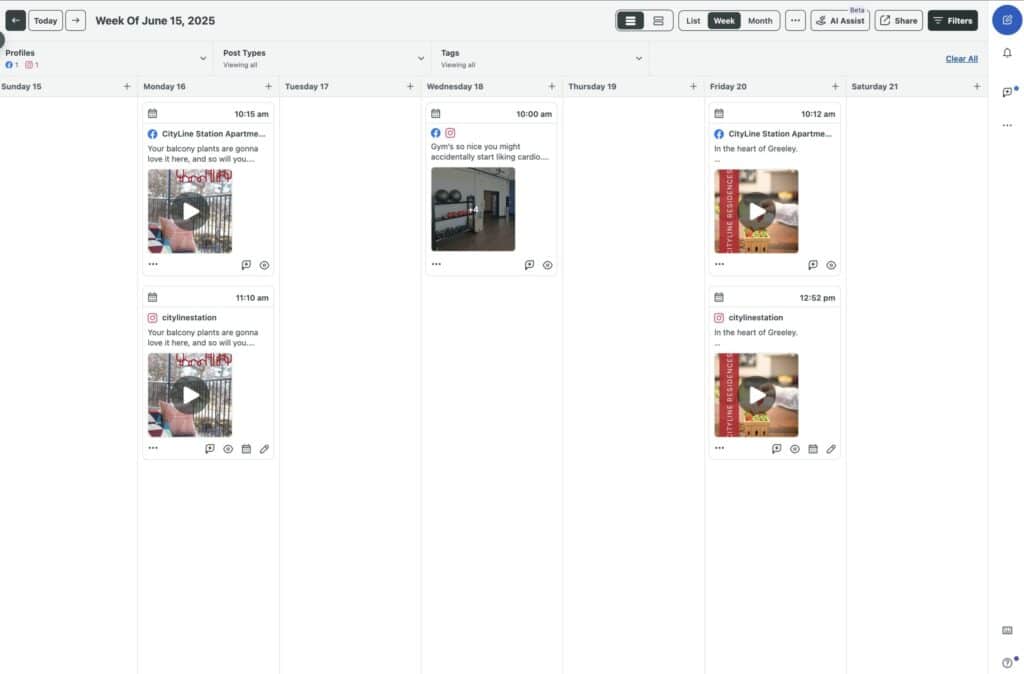Click the Monday 10:15 am time label

point(251,114)
